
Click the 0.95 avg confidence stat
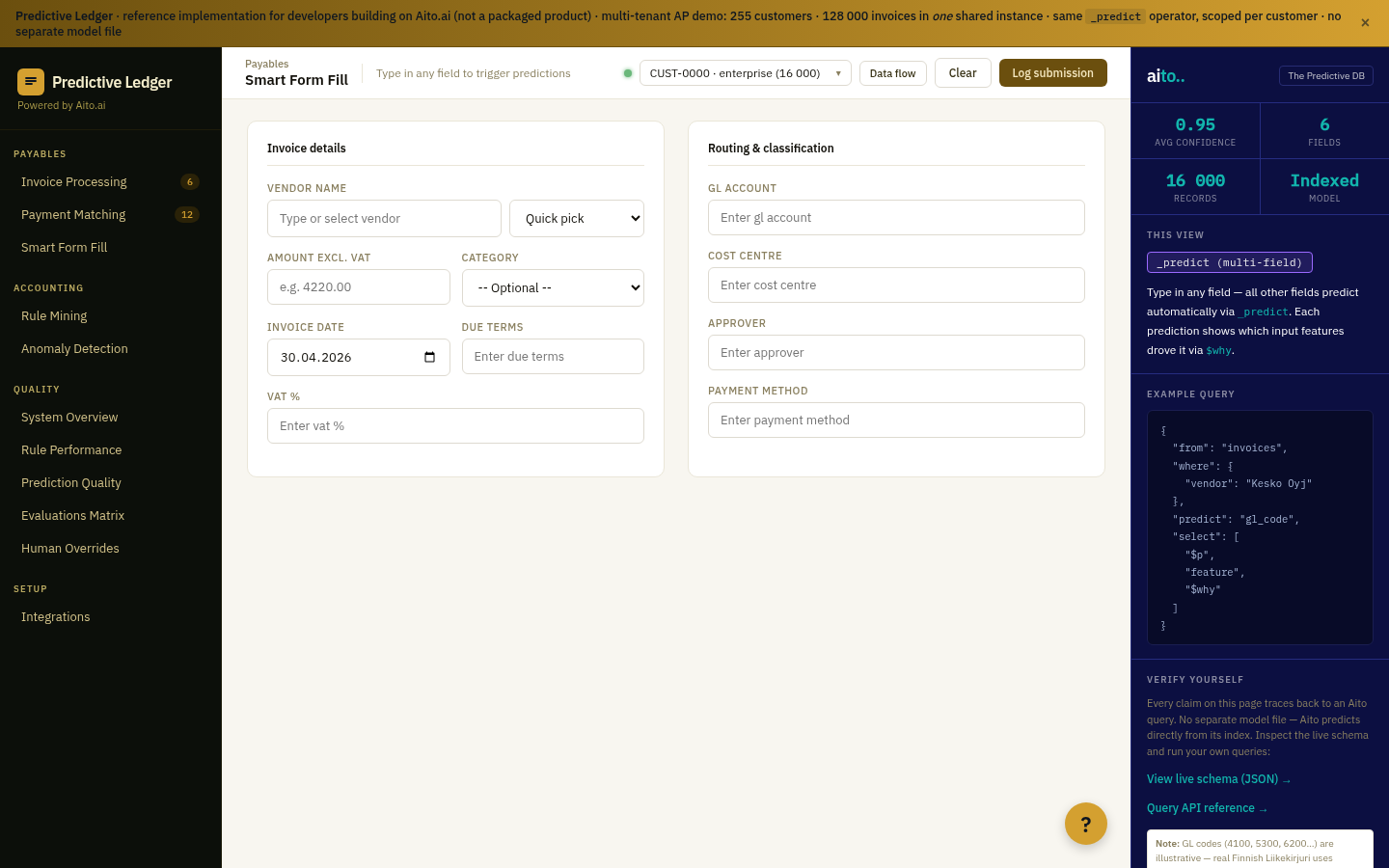(1195, 131)
